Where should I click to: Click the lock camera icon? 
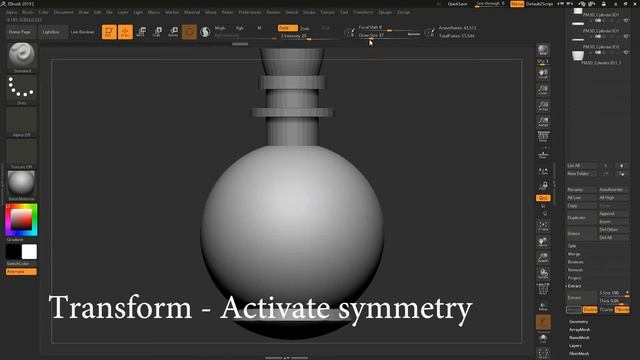[543, 186]
